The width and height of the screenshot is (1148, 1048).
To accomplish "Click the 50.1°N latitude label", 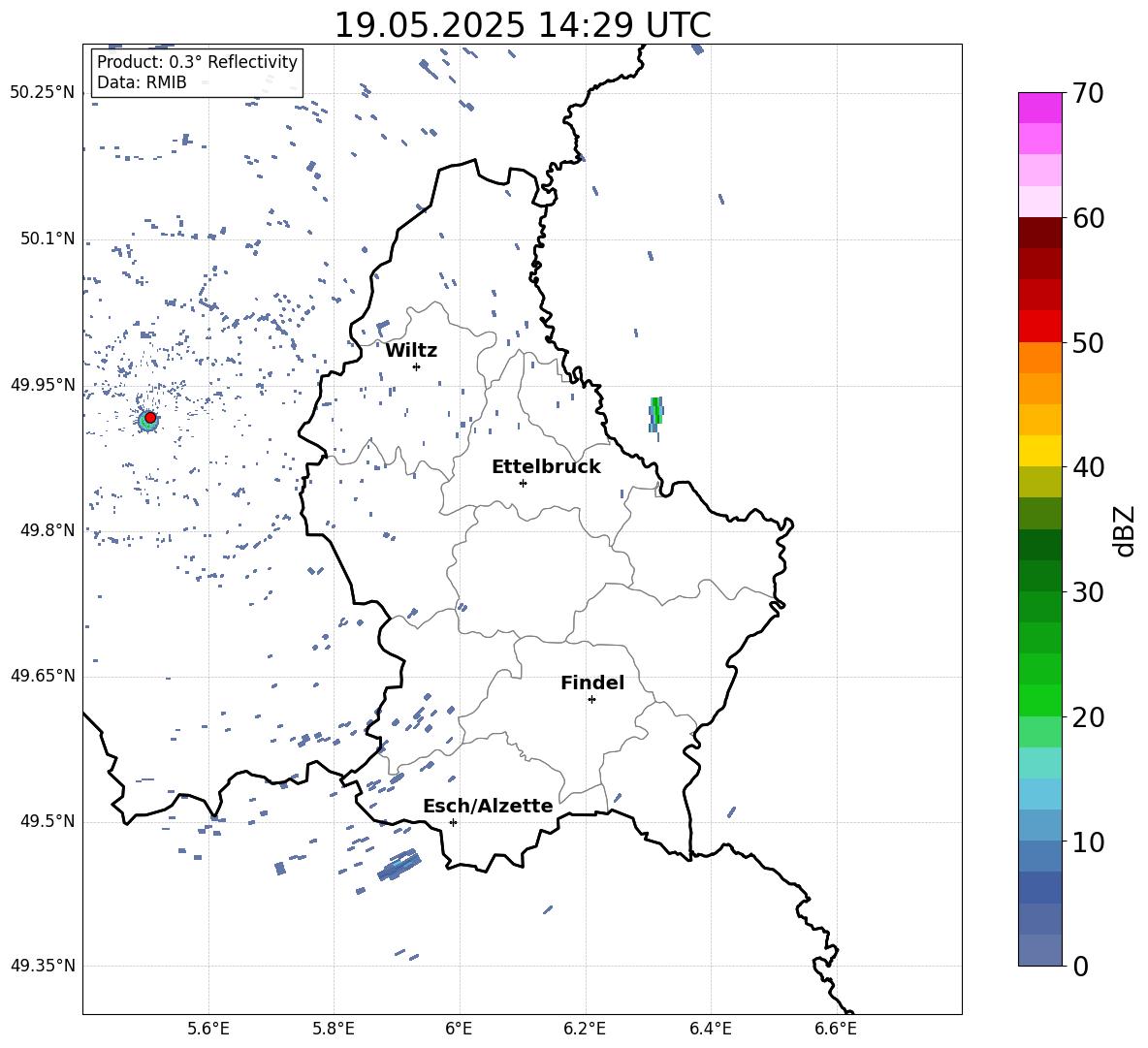I will point(48,239).
